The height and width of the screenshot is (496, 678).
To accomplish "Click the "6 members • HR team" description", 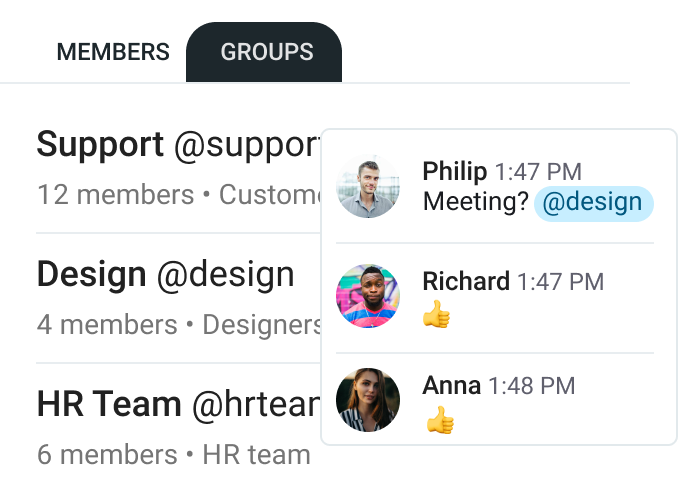I will click(x=173, y=455).
